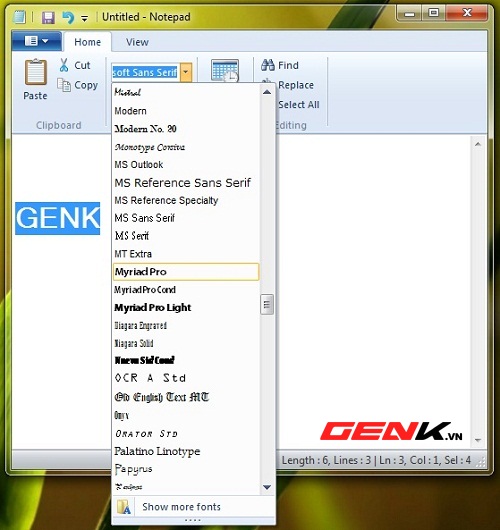The width and height of the screenshot is (500, 530).
Task: Click the Length and Lines status text
Action: tap(326, 460)
